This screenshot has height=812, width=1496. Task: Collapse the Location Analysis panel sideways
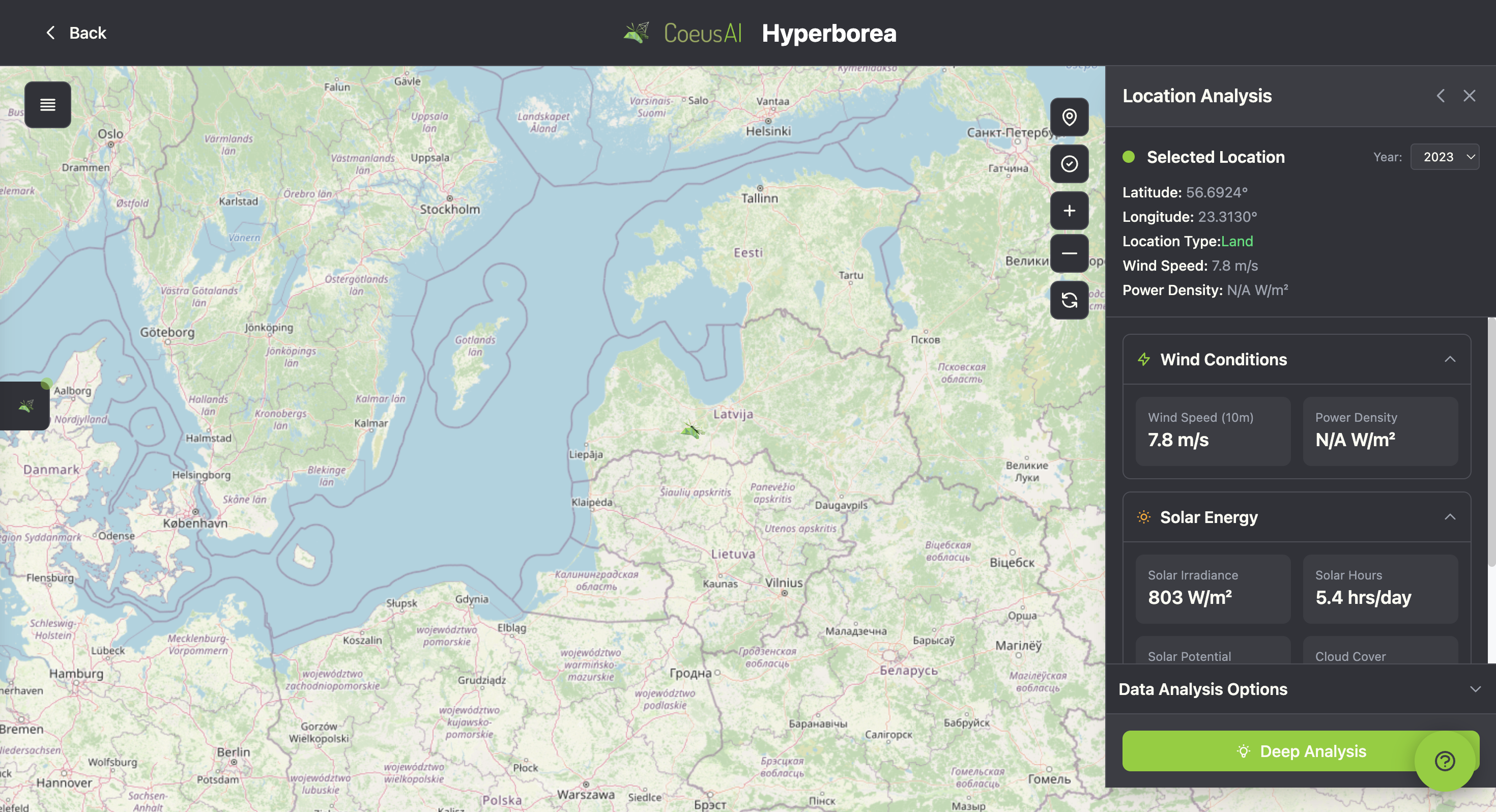[1441, 95]
